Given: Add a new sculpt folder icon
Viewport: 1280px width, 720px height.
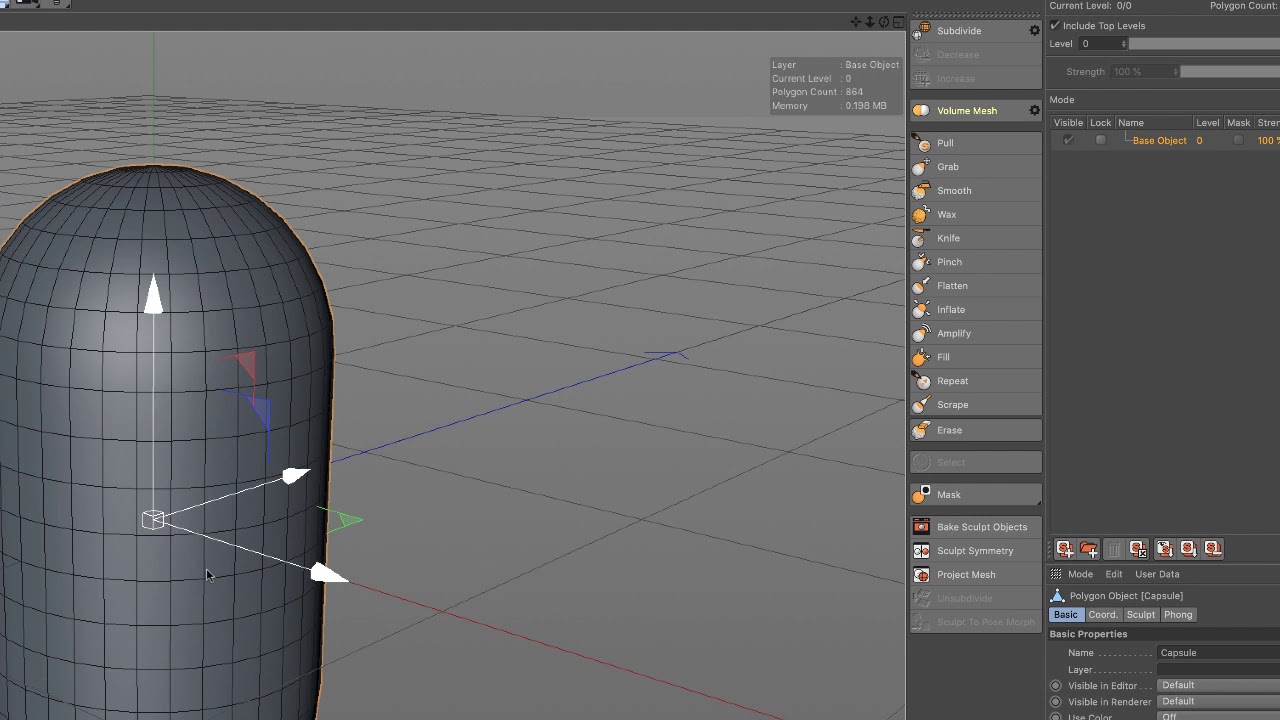Looking at the screenshot, I should tap(1089, 549).
